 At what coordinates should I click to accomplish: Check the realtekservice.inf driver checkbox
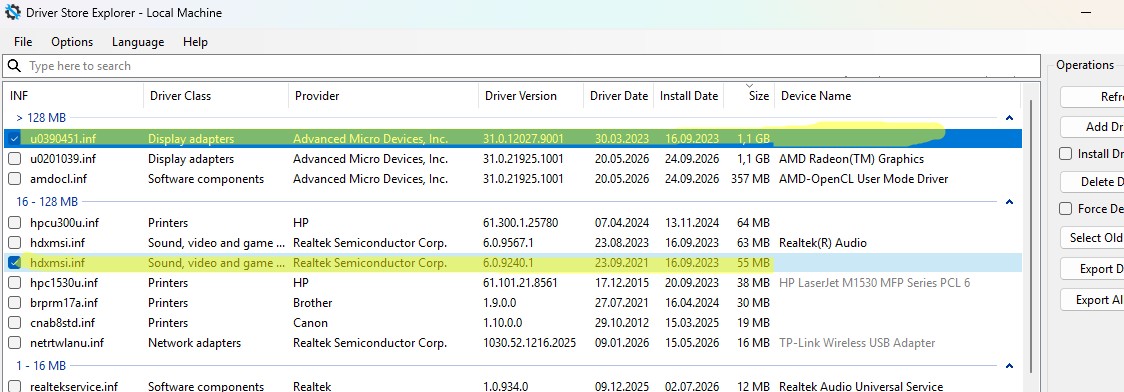[14, 386]
